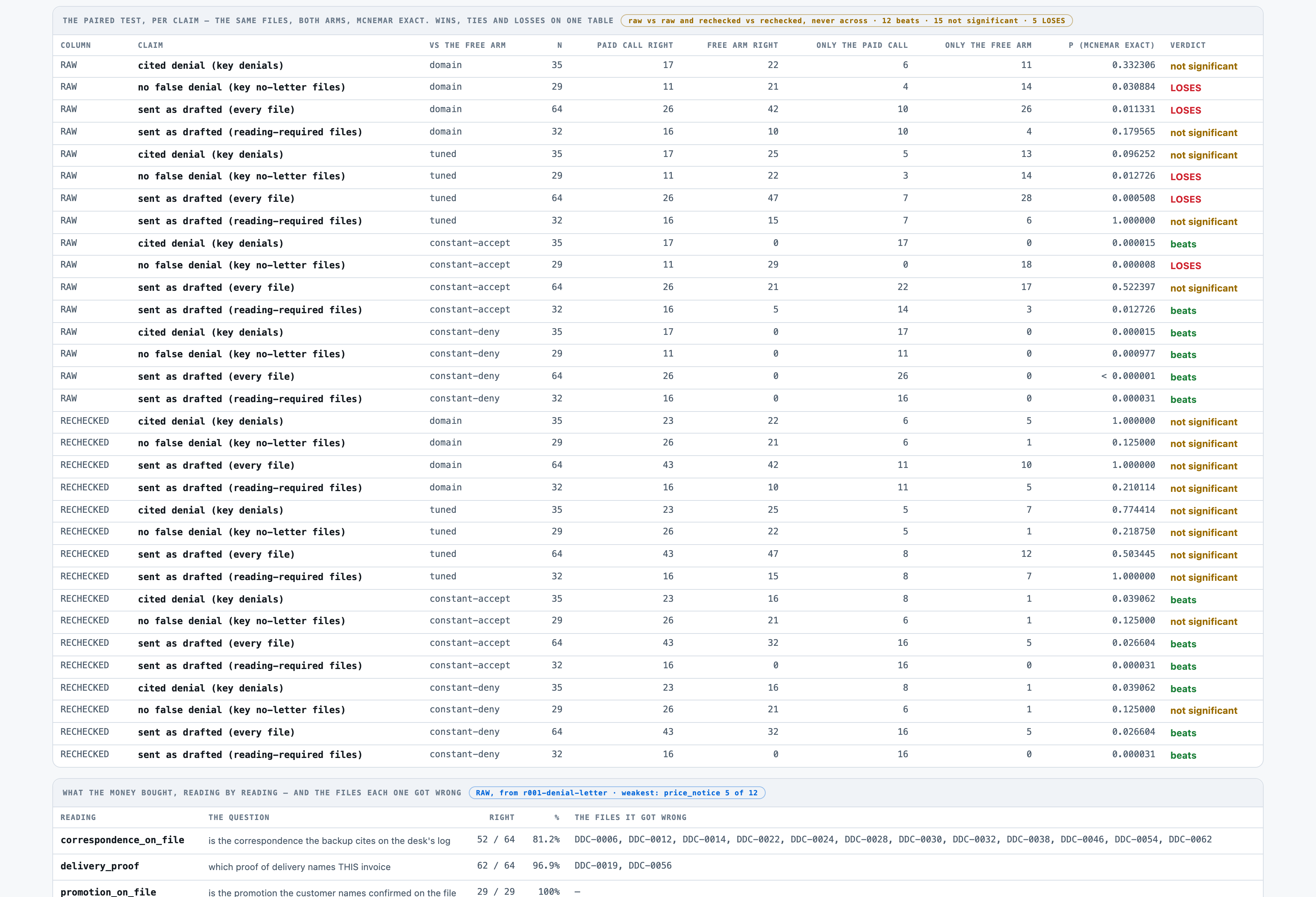The image size is (1316, 897).
Task: Click LOSES verdict beside p-value 0.000508
Action: pyautogui.click(x=1185, y=200)
